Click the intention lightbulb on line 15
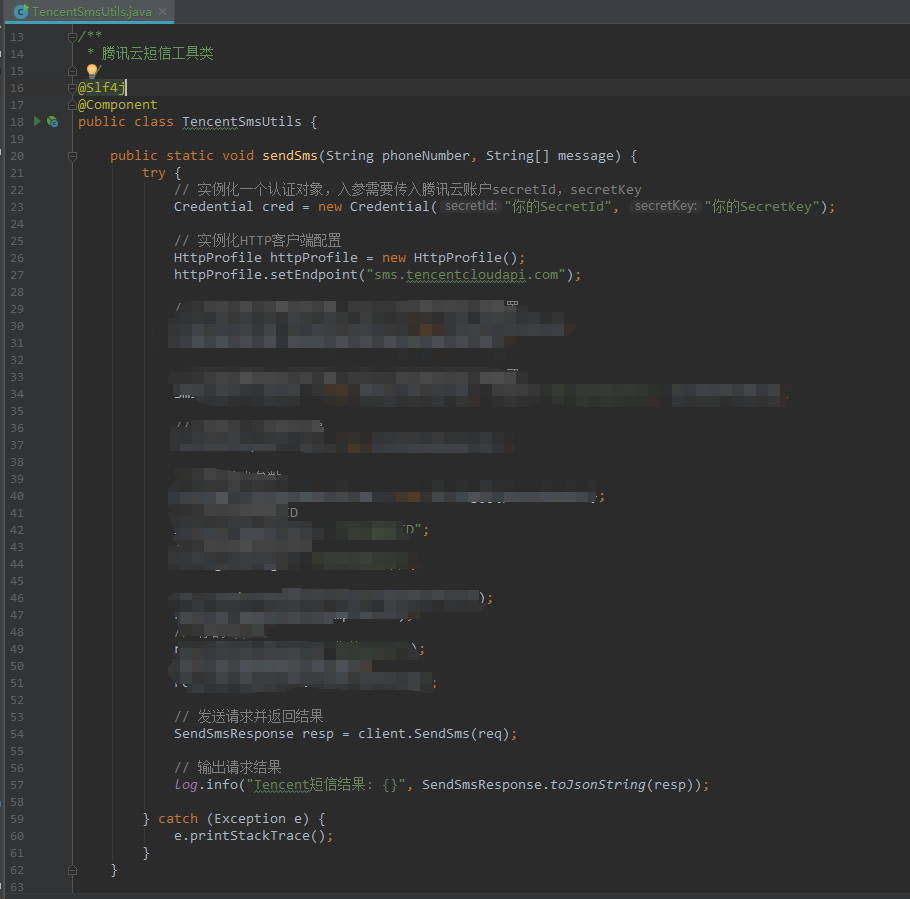Viewport: 910px width, 899px height. 91,71
